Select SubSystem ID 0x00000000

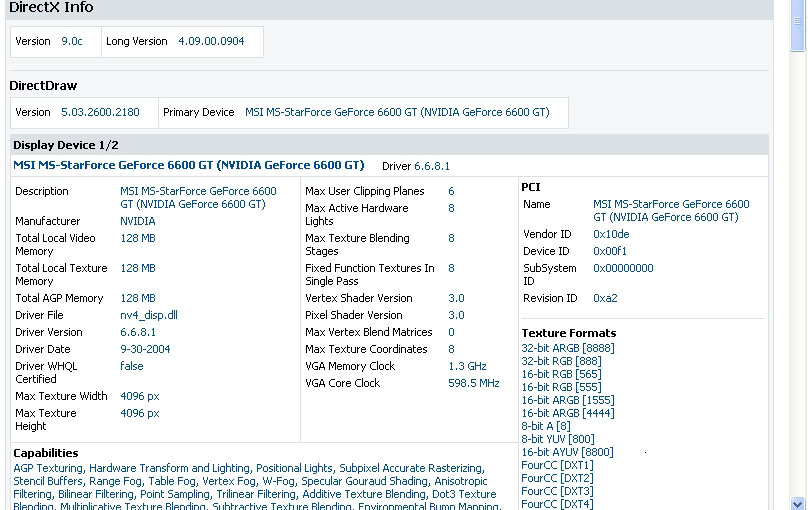[624, 268]
